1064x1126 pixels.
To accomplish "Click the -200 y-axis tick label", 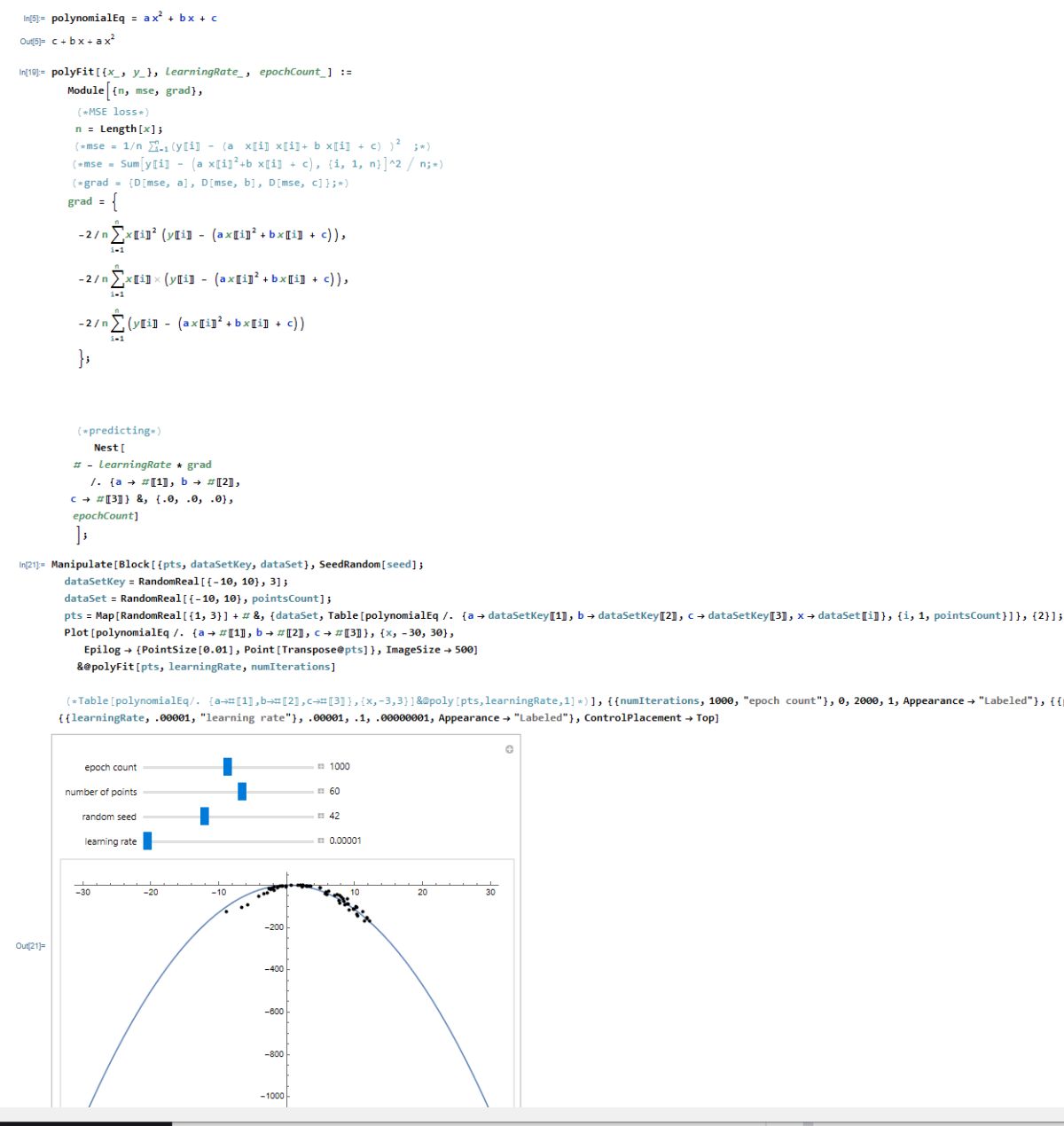I will pyautogui.click(x=274, y=927).
